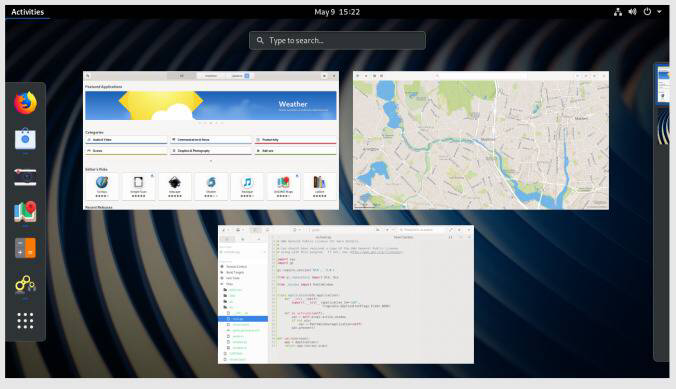Select the Software window with Weather banner

click(211, 141)
